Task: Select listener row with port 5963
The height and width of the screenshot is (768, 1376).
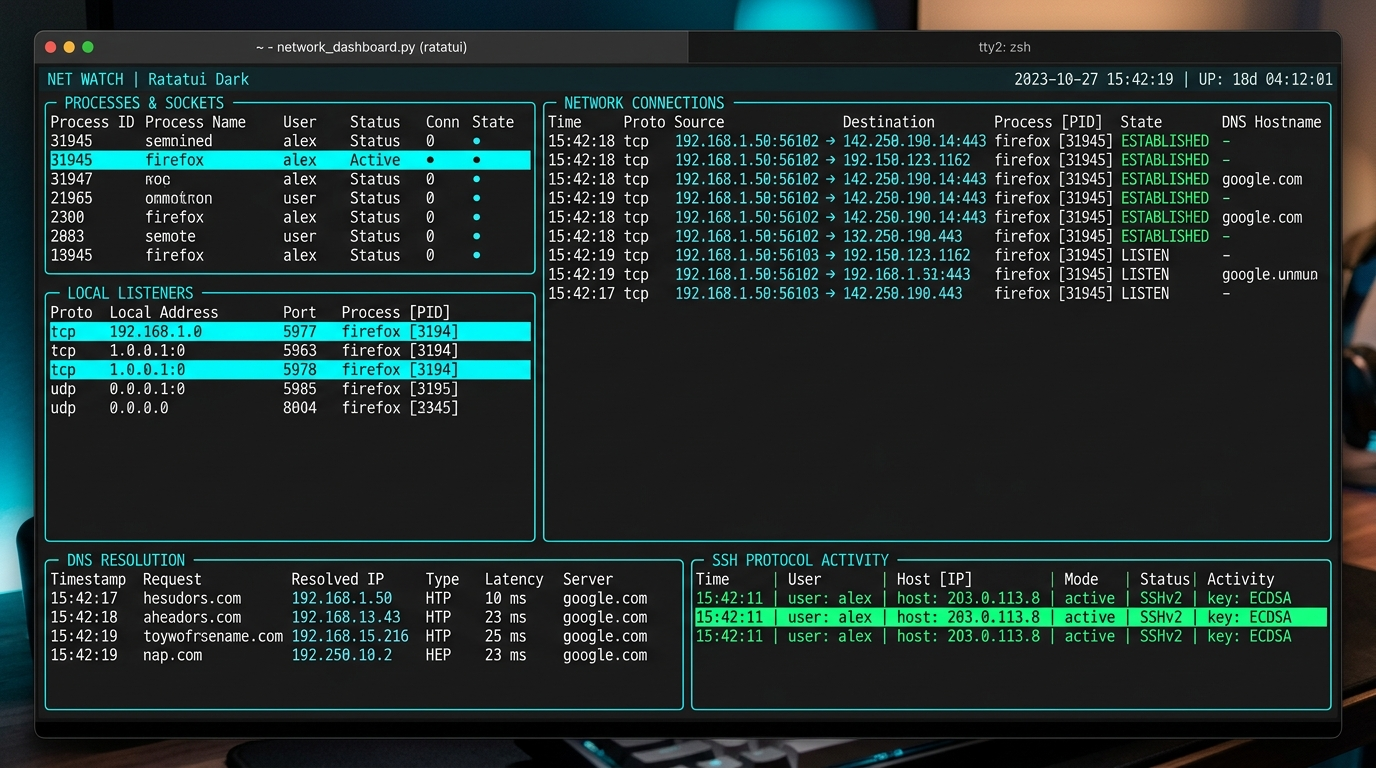Action: point(290,350)
